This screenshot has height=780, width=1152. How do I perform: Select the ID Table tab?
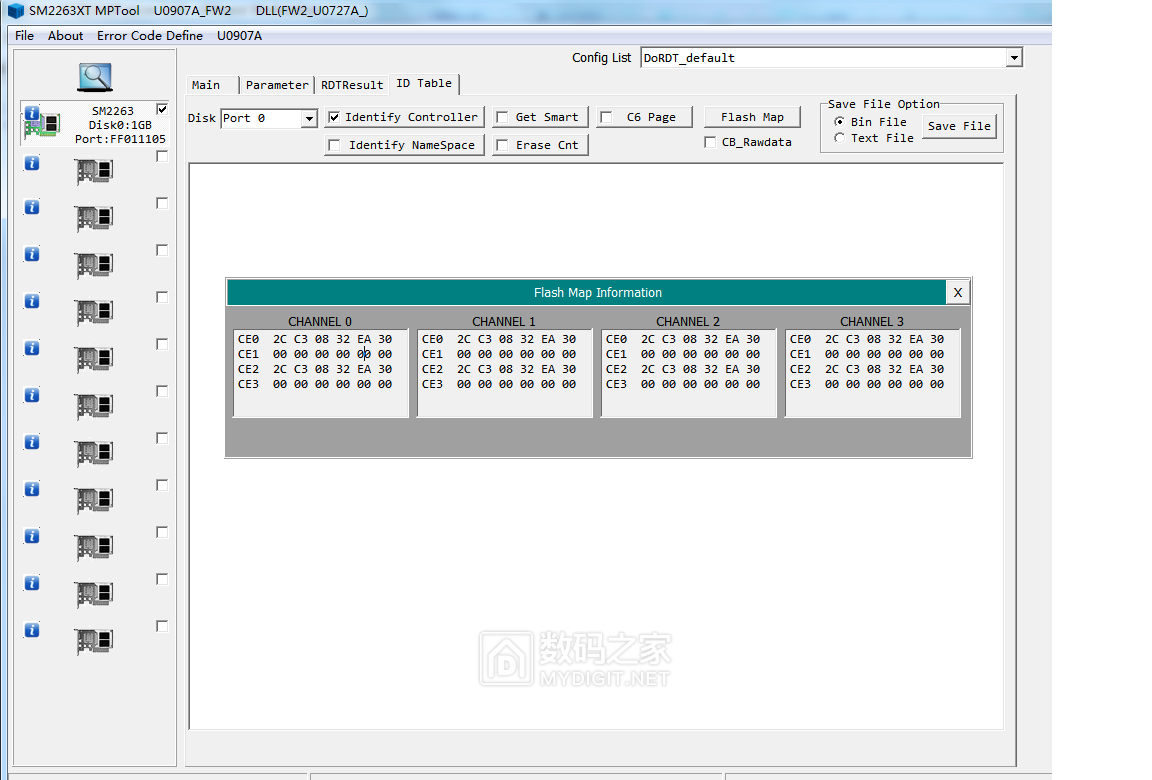424,84
